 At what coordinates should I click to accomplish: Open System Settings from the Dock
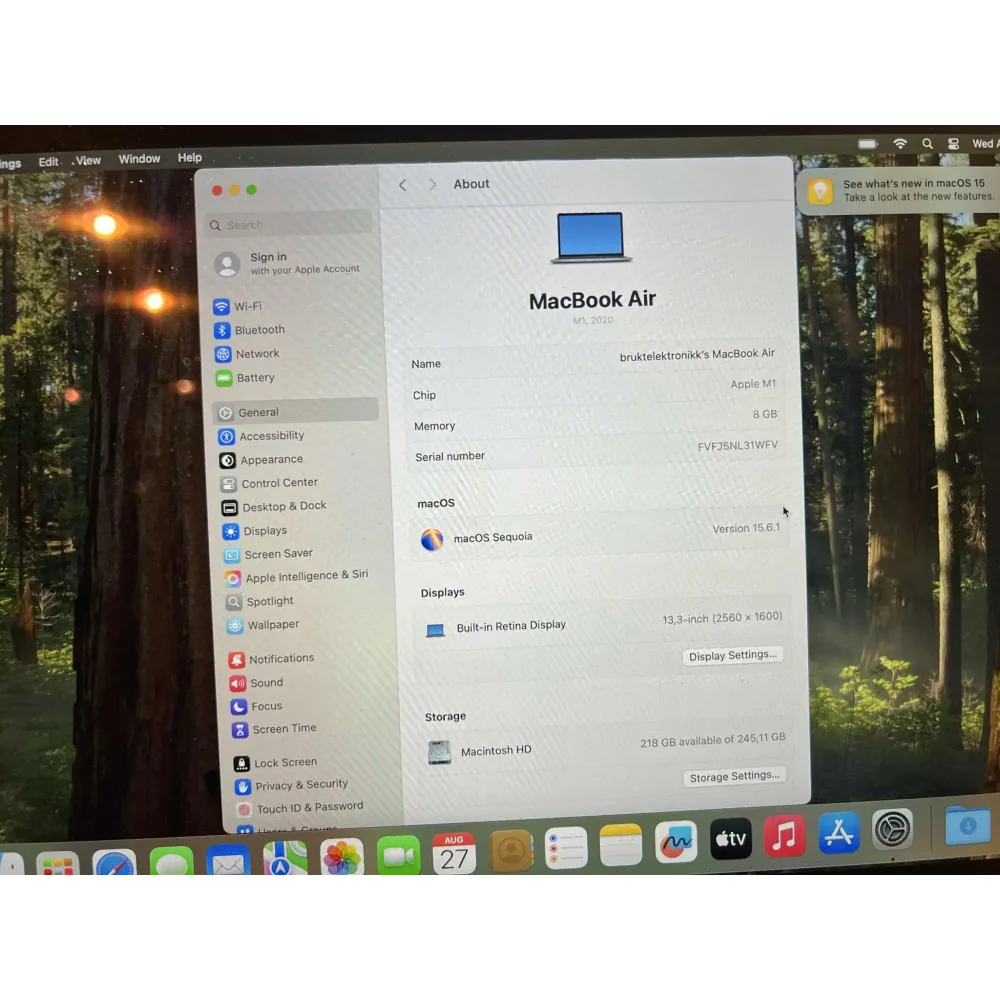(892, 829)
